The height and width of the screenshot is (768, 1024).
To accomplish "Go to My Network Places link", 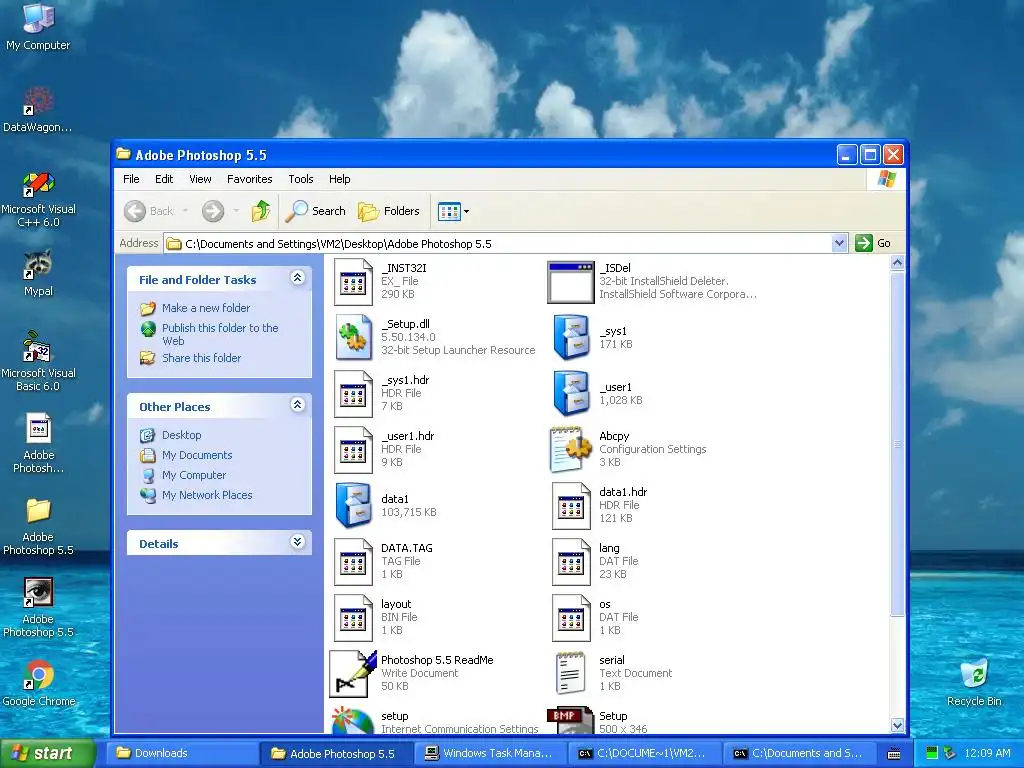I will click(x=207, y=495).
